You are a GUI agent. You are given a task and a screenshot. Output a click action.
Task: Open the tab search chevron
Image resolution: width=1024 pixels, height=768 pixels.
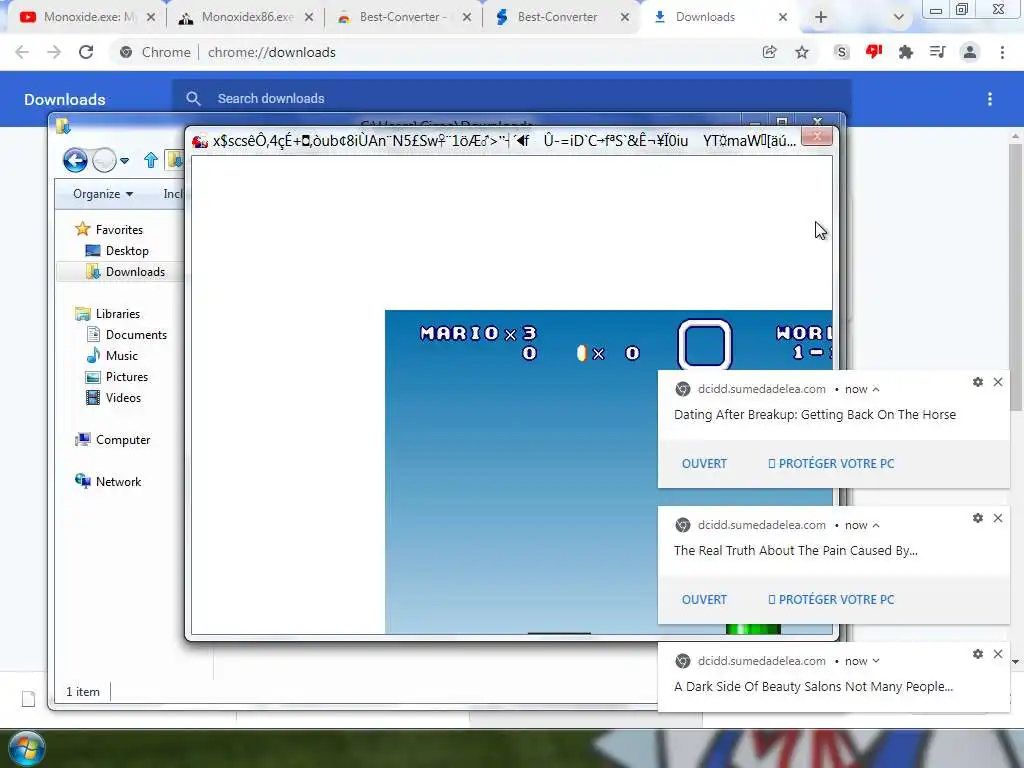(x=899, y=18)
